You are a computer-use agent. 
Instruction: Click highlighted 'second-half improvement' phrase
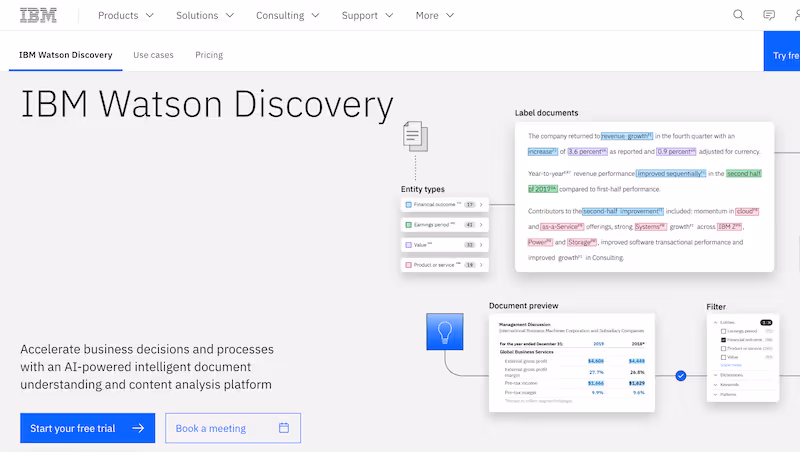622,211
